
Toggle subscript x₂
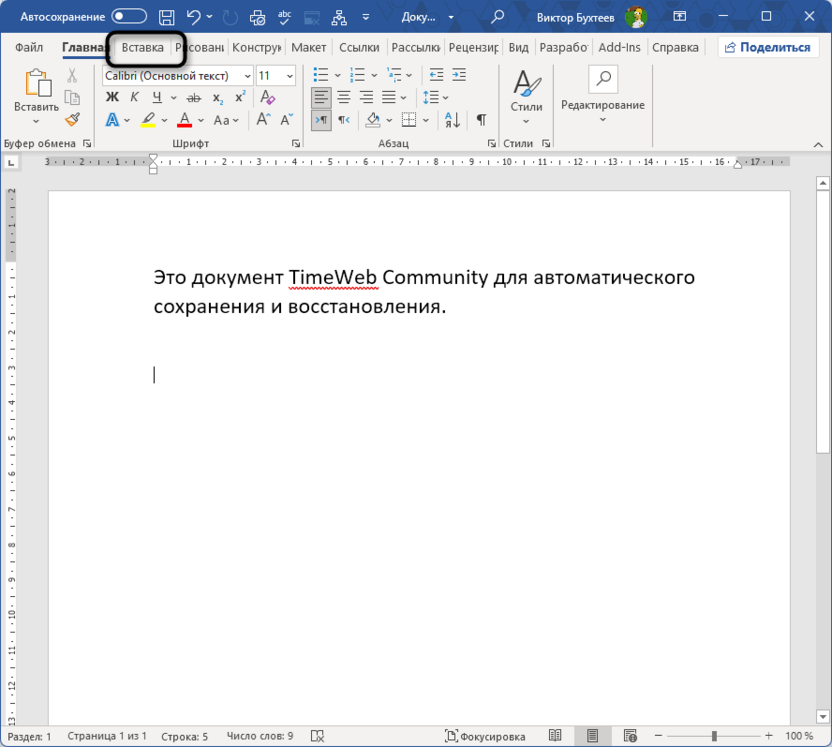click(x=218, y=98)
